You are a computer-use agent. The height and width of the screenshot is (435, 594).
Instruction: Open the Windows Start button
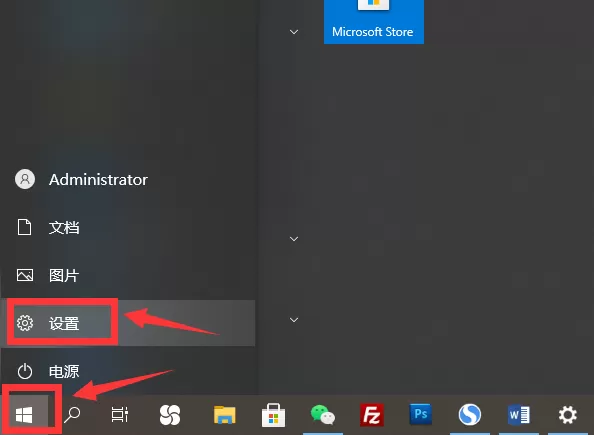24,415
